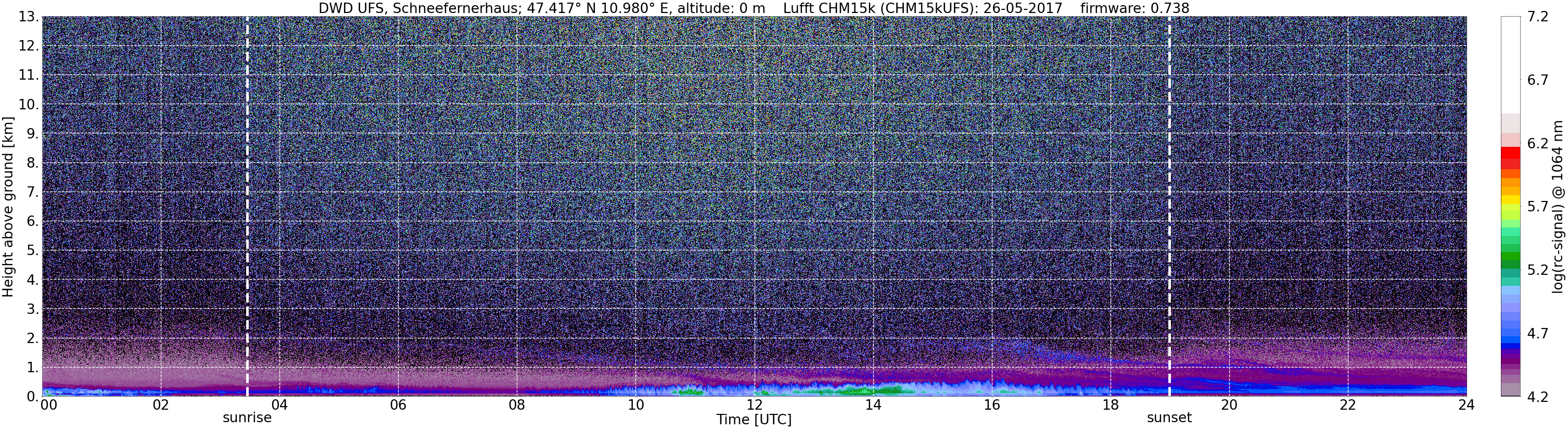Click the time axis tick '06'
The image size is (1568, 430).
tap(398, 405)
